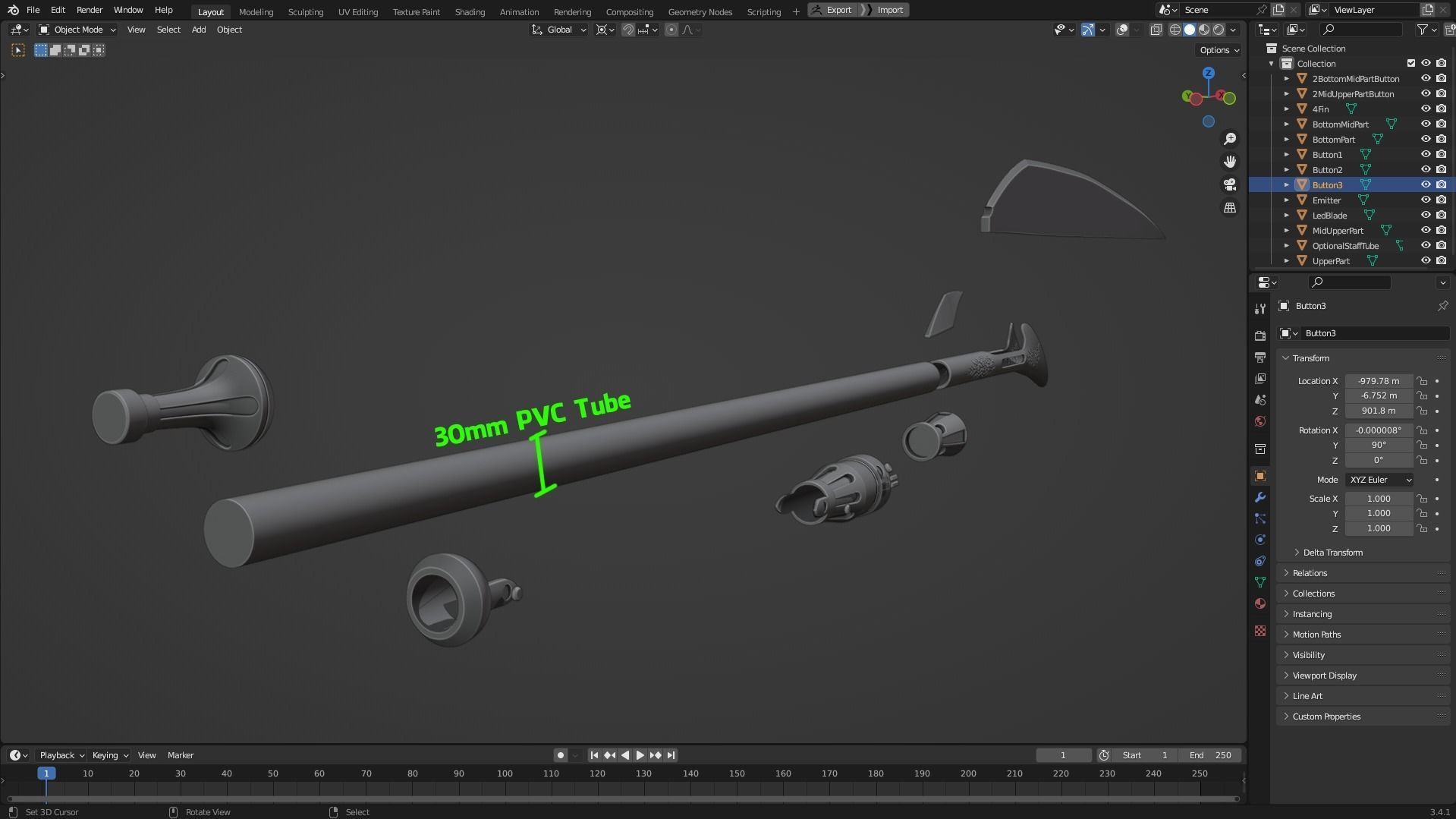Screen dimensions: 1456x819
Task: Click the Location X value field
Action: pyautogui.click(x=1378, y=381)
